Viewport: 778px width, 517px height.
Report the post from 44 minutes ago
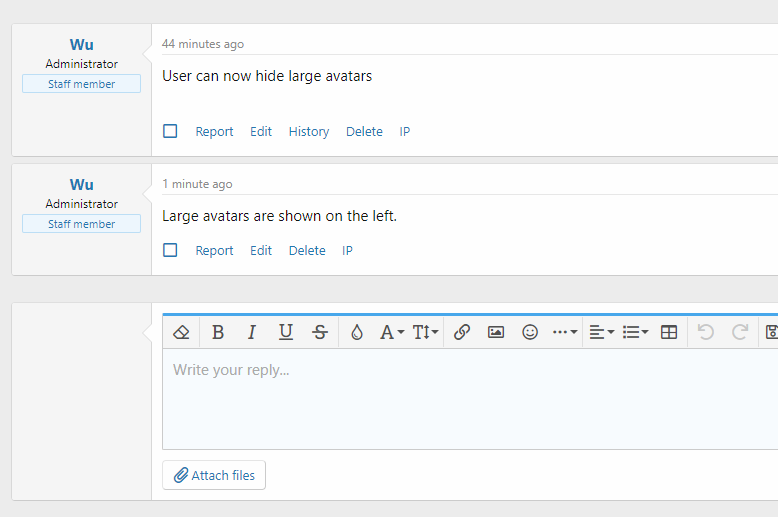pyautogui.click(x=214, y=131)
